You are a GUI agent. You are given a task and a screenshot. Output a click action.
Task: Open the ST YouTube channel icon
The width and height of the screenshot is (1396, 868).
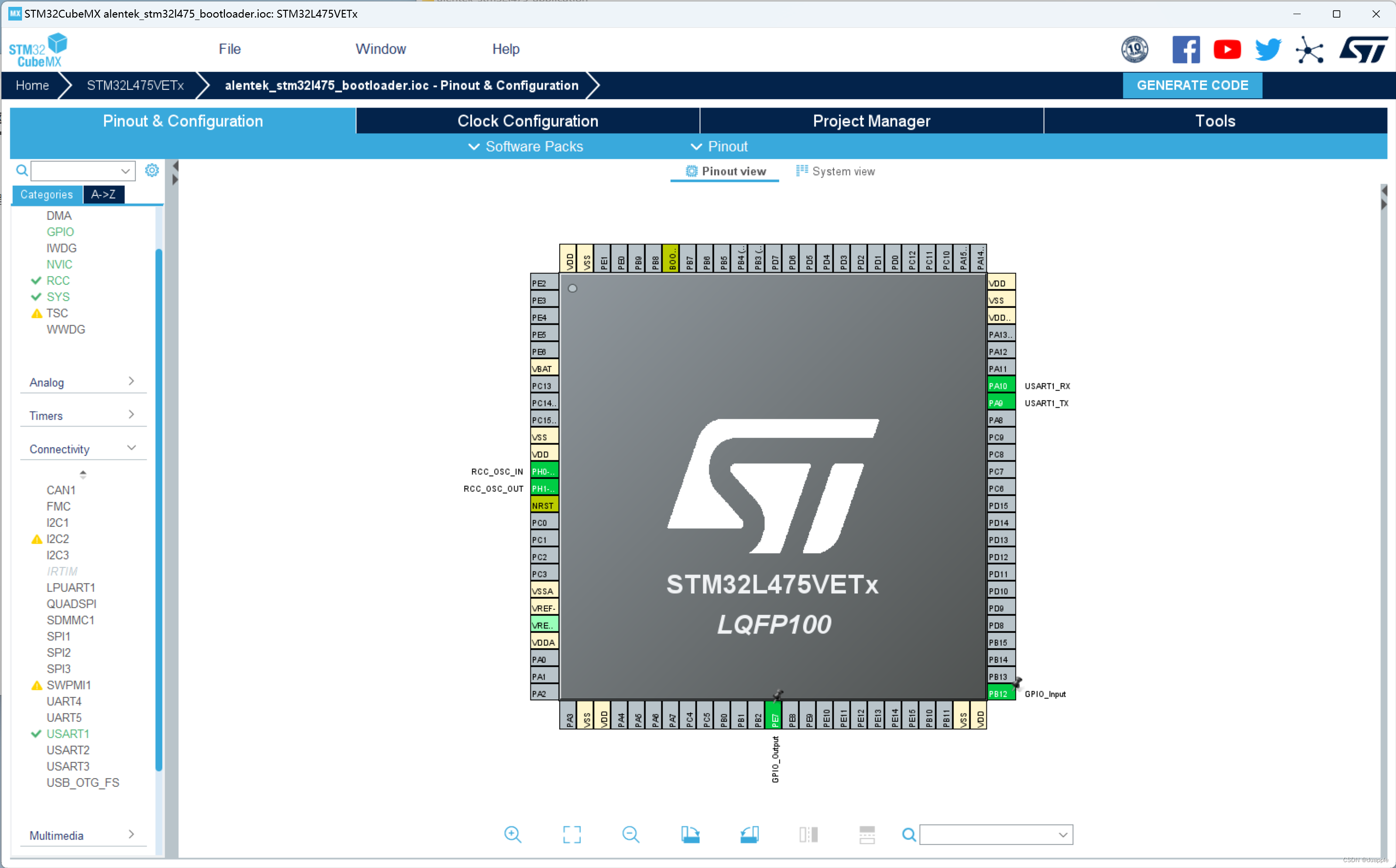(x=1227, y=49)
